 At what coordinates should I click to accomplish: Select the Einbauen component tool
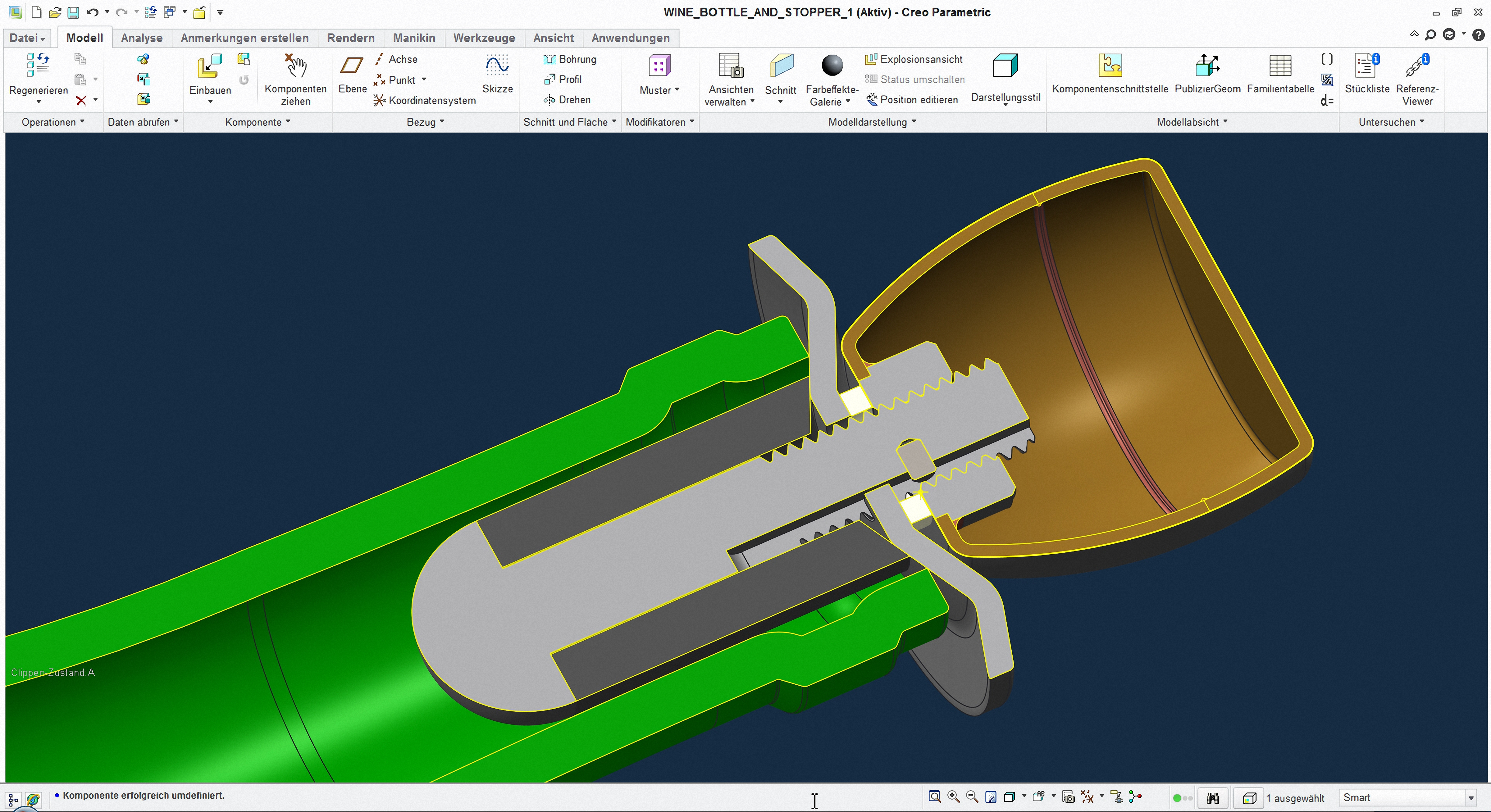click(x=209, y=66)
